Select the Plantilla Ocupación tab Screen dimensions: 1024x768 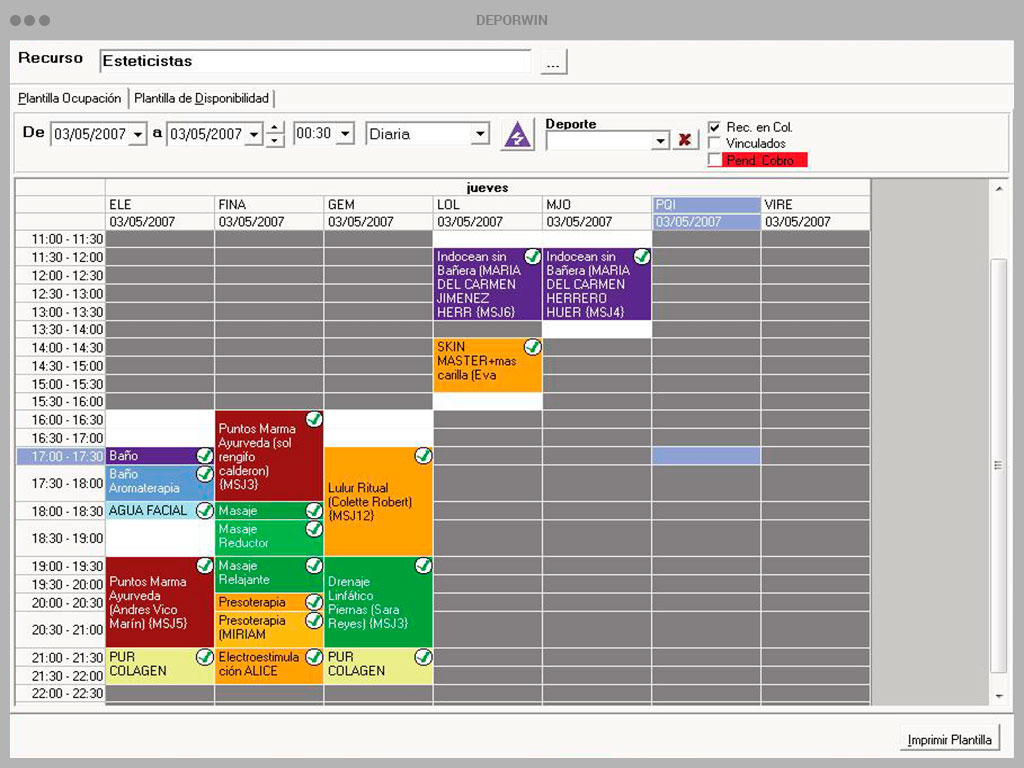coord(69,99)
